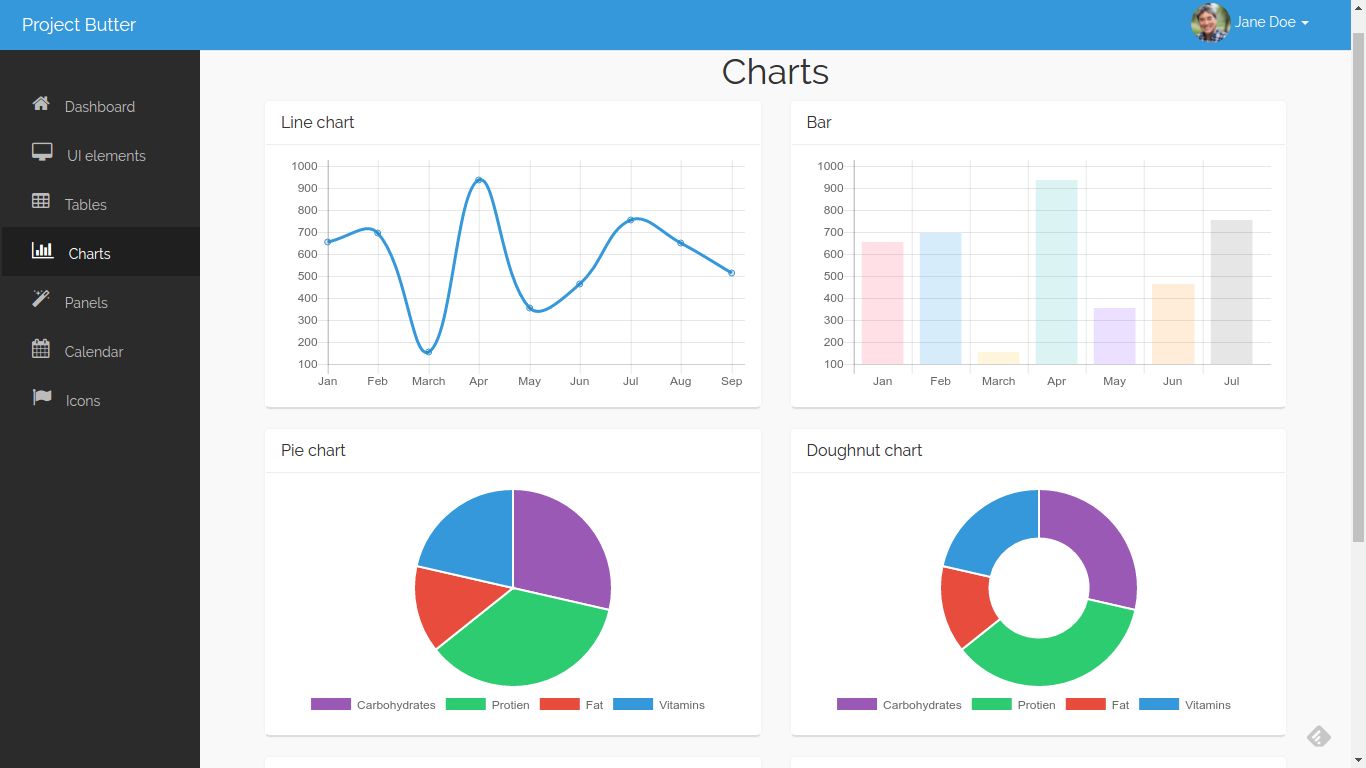This screenshot has height=768, width=1366.
Task: Click the 'Bar' panel heading
Action: (x=819, y=122)
